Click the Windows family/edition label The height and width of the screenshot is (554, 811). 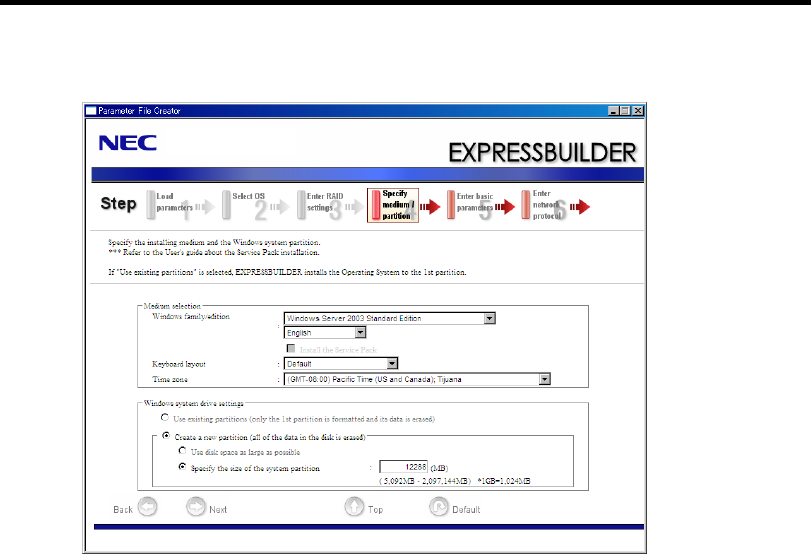click(x=191, y=317)
